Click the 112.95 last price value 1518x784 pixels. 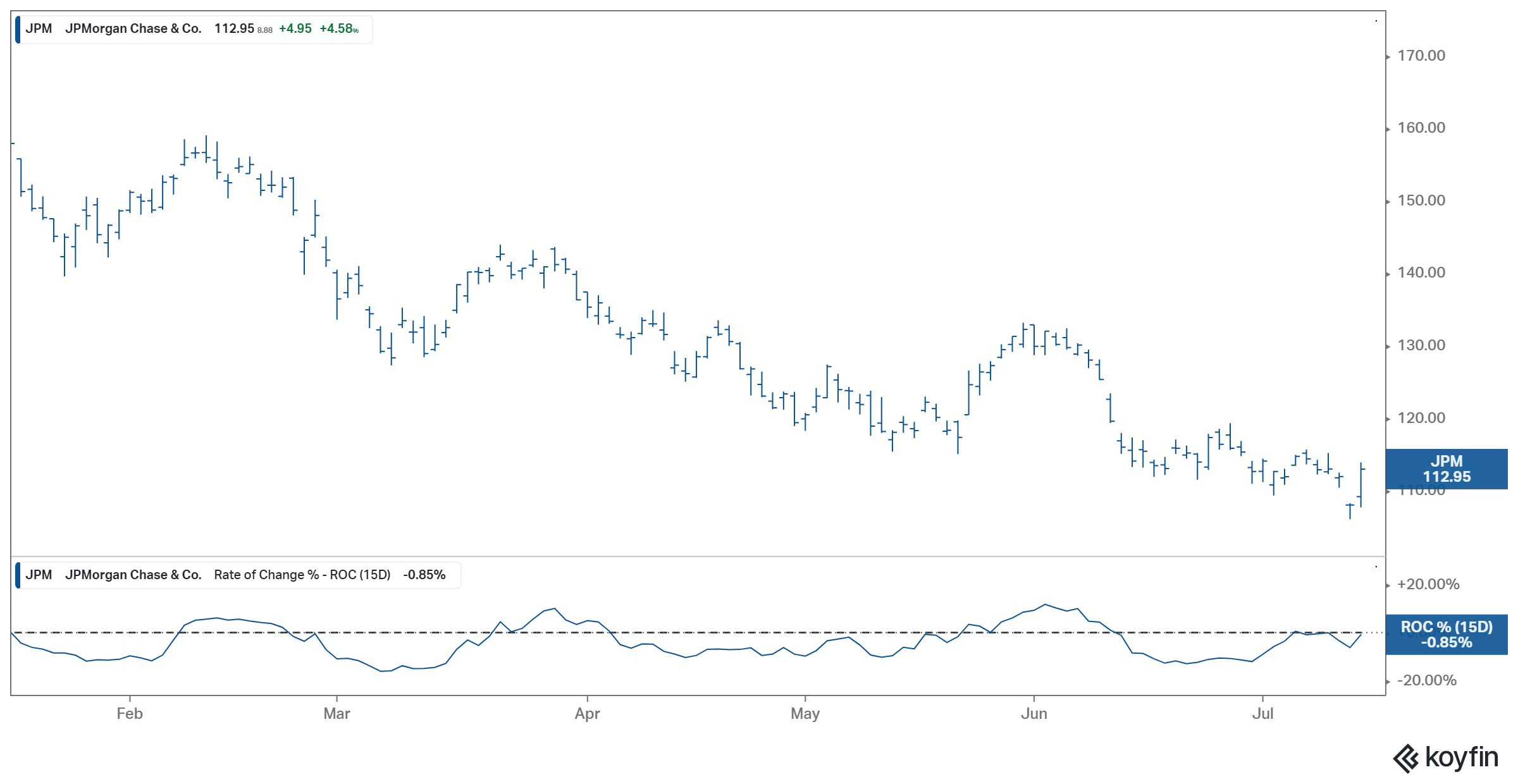tap(234, 28)
